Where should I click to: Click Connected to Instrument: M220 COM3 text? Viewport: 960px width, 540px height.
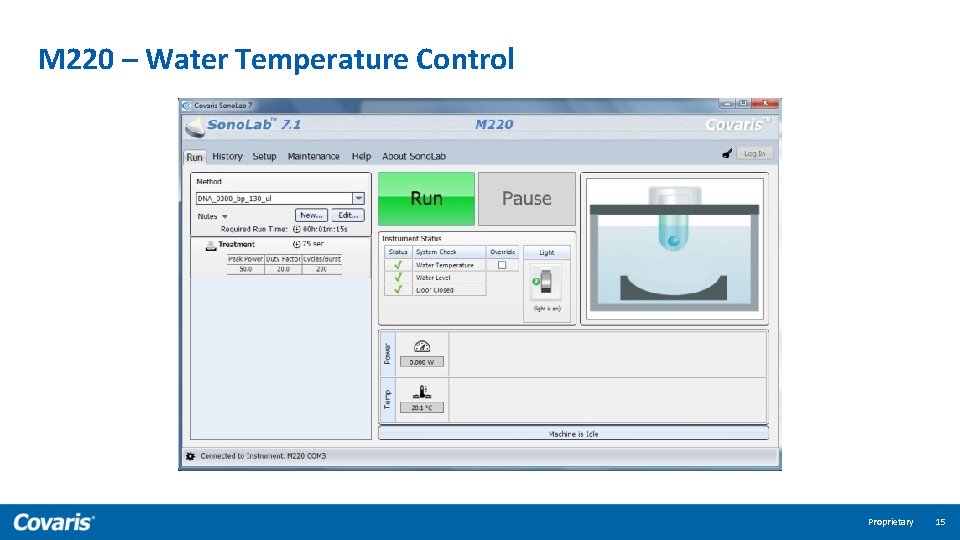[x=263, y=456]
